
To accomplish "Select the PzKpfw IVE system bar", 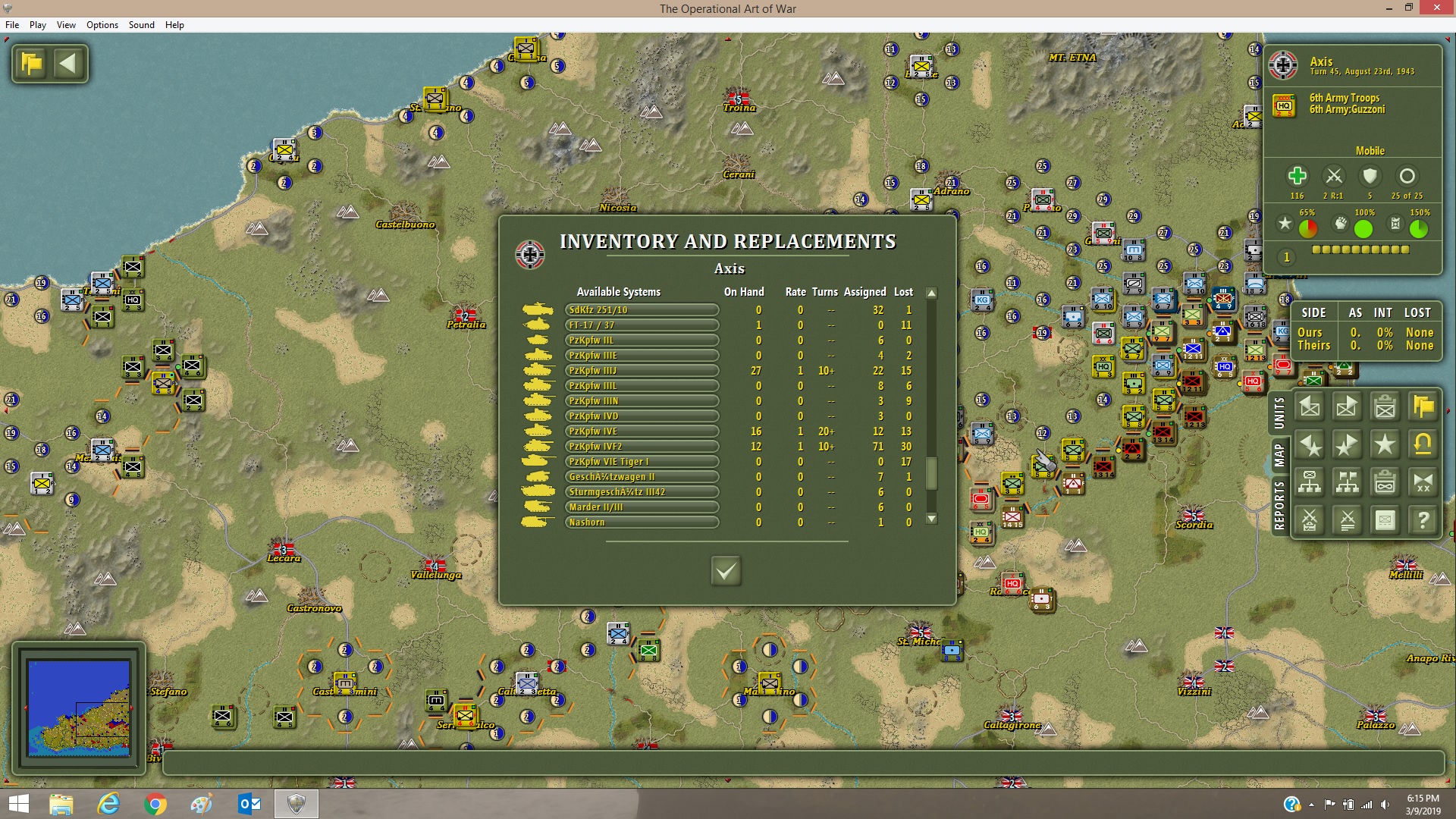I will tap(642, 431).
